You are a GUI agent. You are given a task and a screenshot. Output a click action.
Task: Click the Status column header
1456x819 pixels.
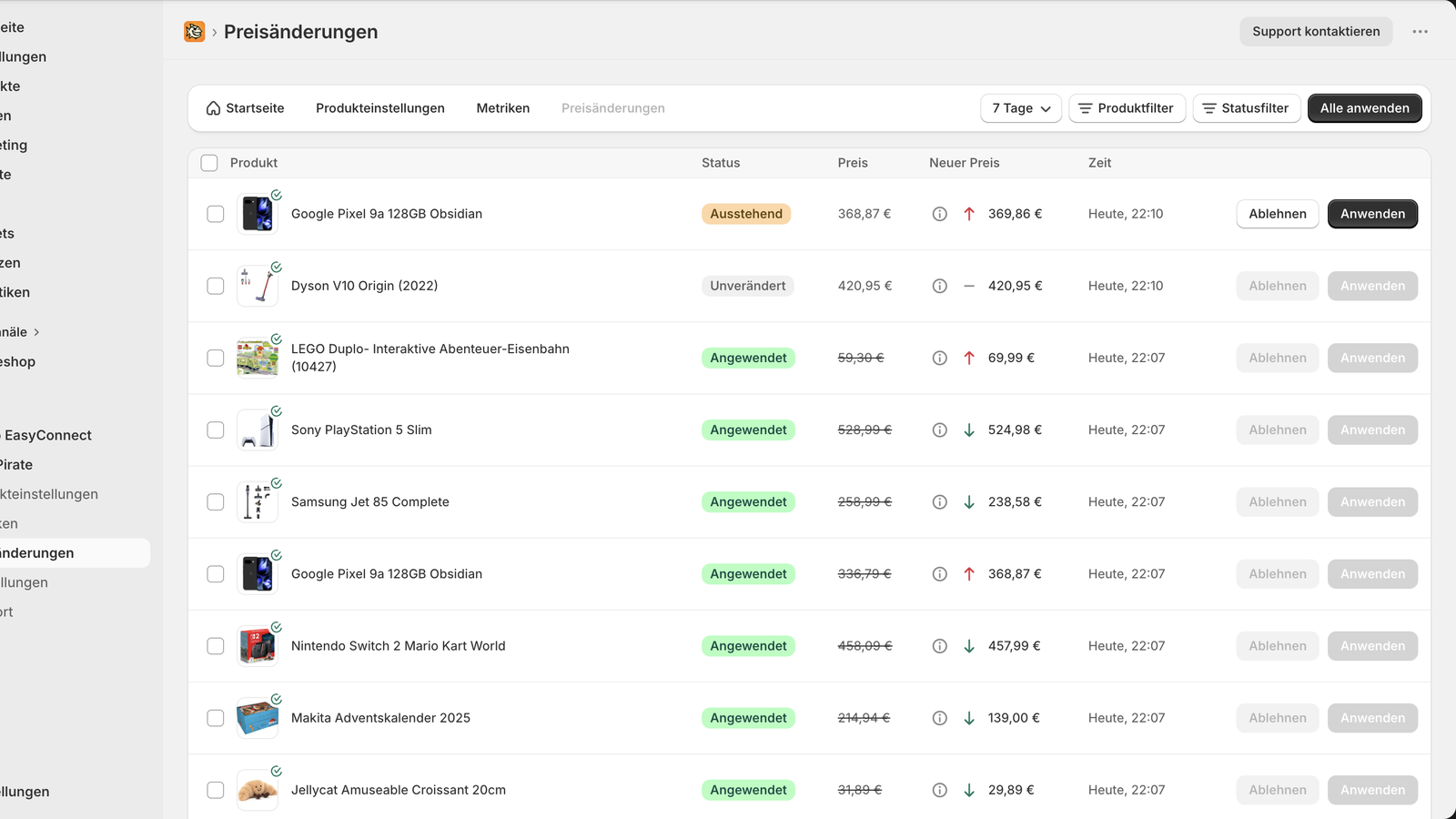pos(721,163)
